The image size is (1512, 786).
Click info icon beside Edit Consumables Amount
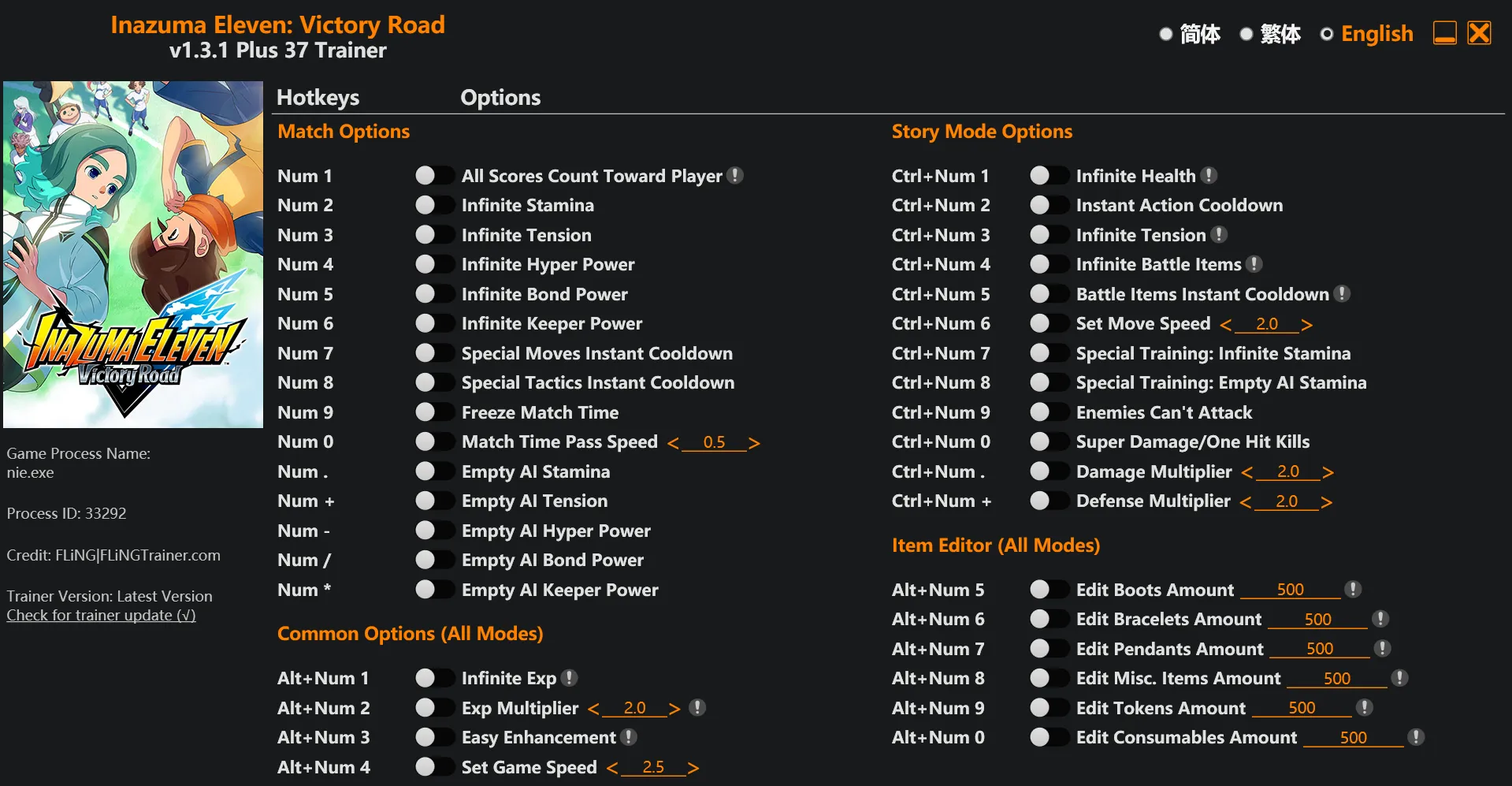(x=1416, y=737)
